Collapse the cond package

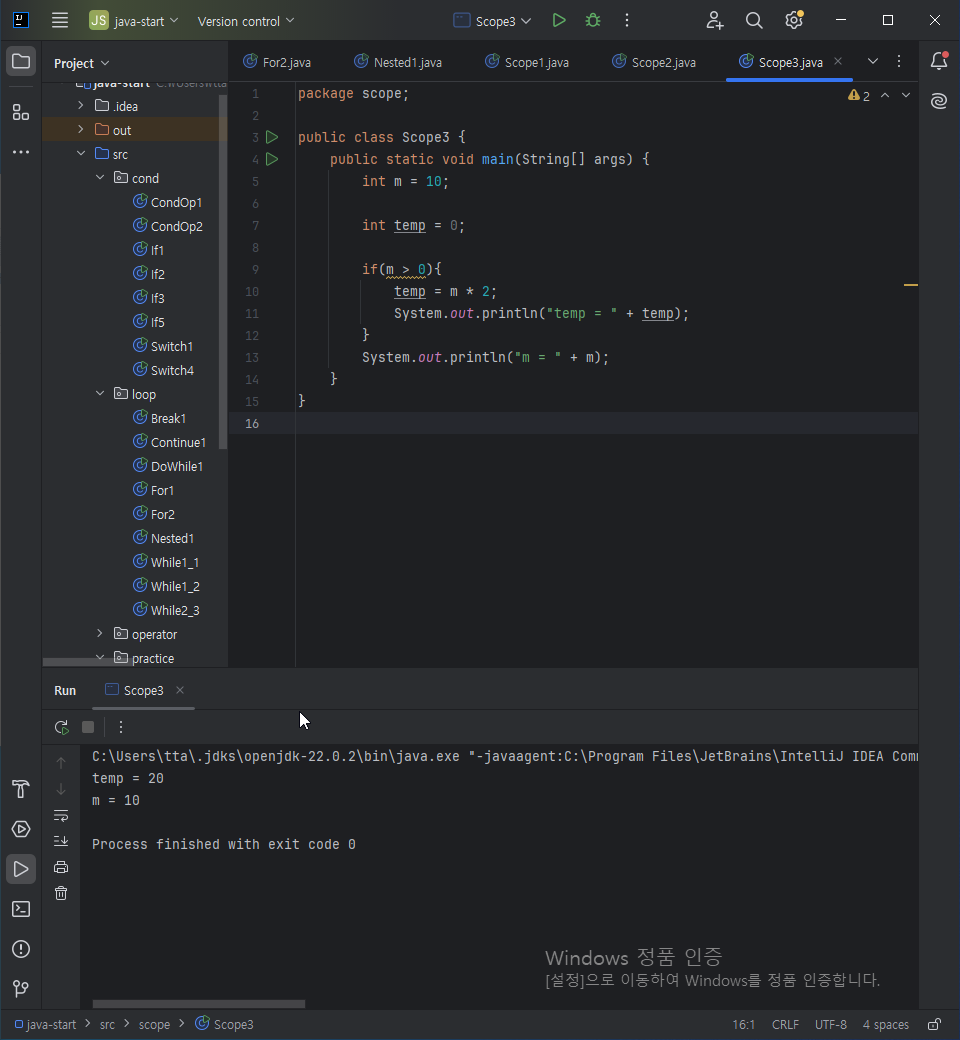[x=100, y=177]
